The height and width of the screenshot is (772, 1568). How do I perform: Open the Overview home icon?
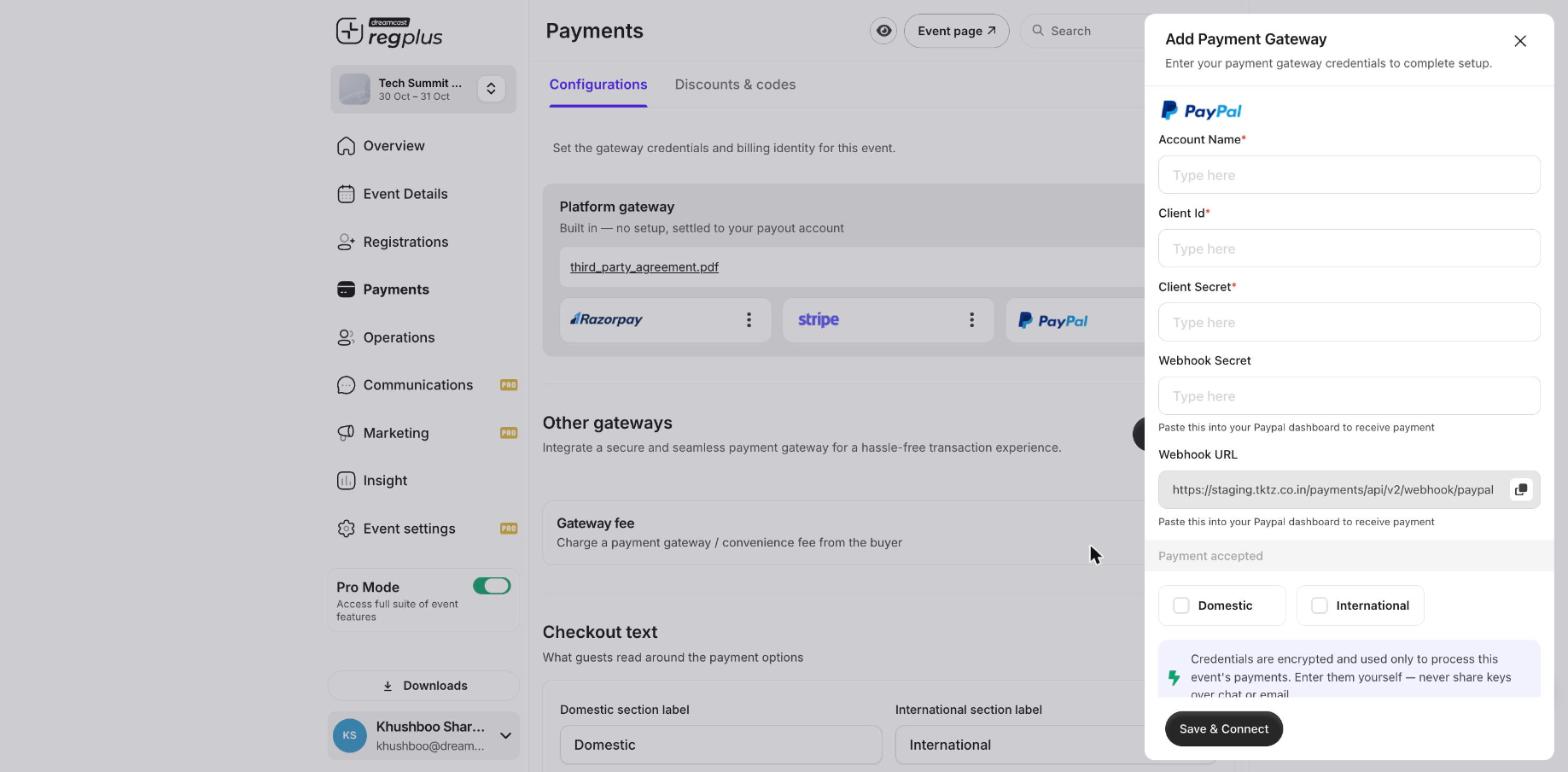[346, 146]
